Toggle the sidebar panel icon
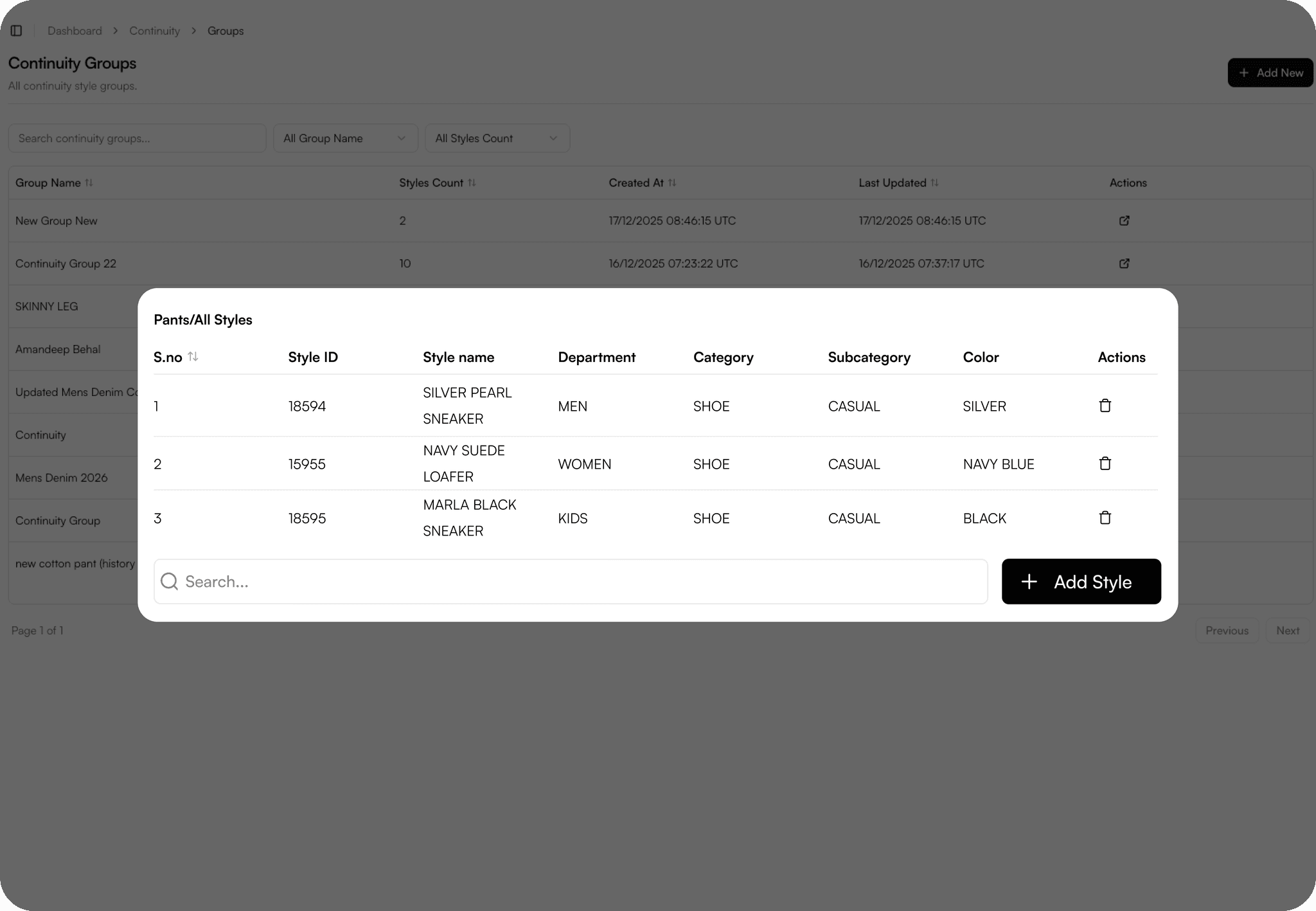This screenshot has height=911, width=1316. [x=17, y=31]
